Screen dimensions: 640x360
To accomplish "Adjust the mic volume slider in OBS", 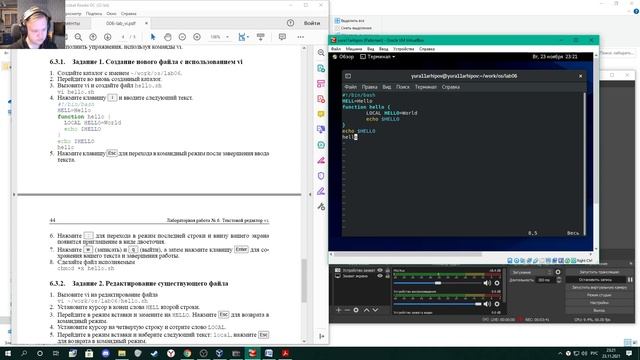I will point(437,283).
